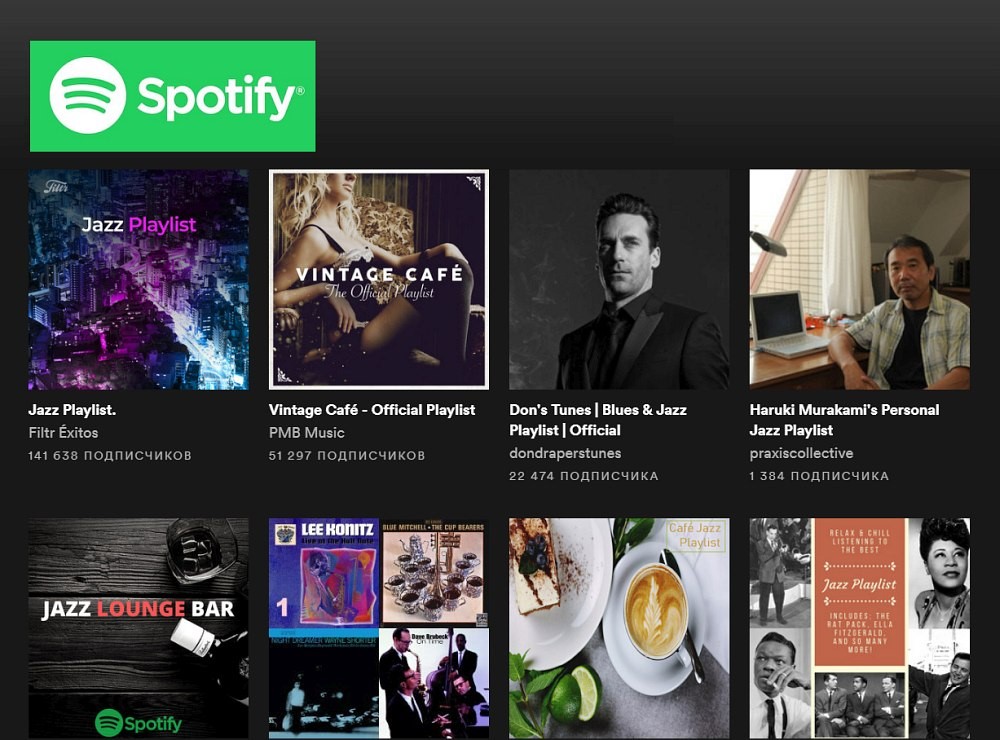Click the '51 297 подписчиков' follower count
1000x740 pixels.
pos(347,455)
